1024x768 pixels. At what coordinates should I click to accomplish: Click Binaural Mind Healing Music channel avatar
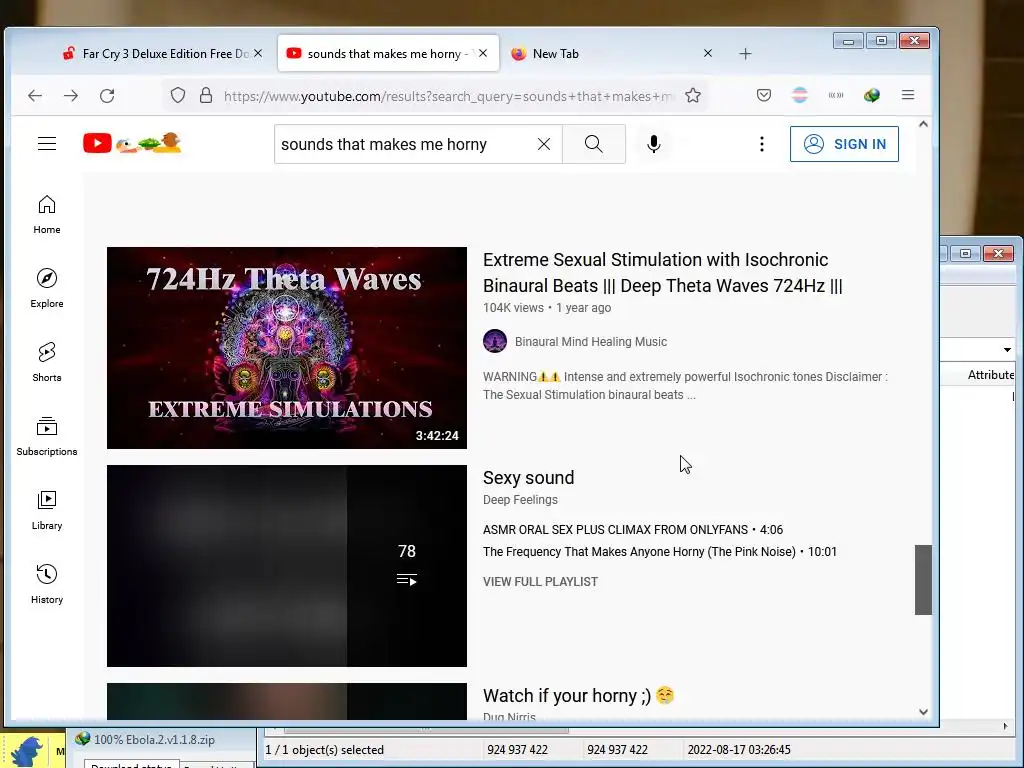[495, 342]
